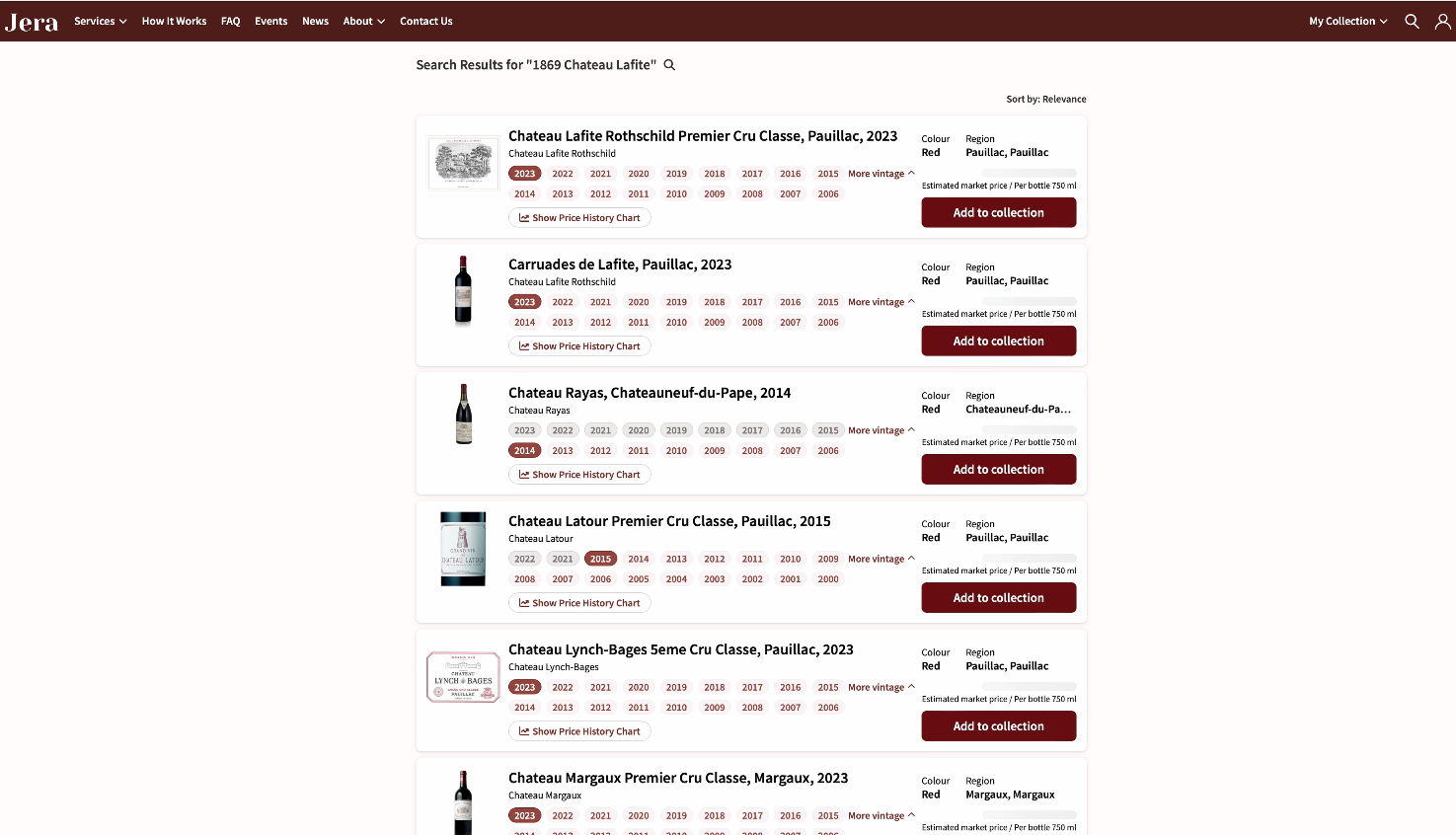The height and width of the screenshot is (835, 1456).
Task: Select vintage 2019 for Carruades de Lafite
Action: (676, 302)
